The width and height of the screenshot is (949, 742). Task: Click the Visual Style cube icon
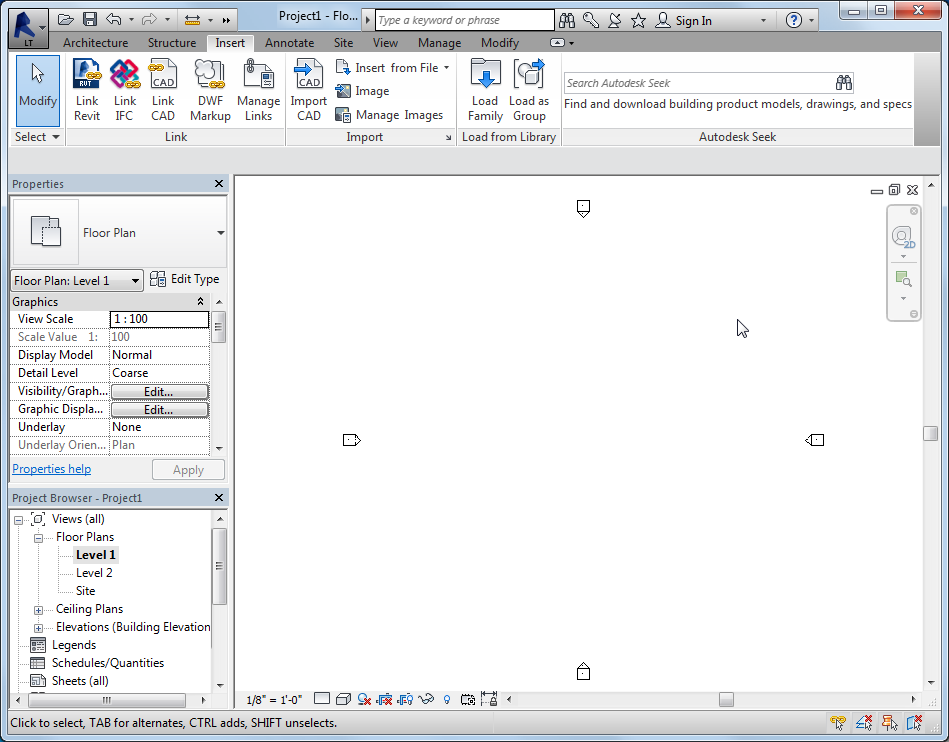(x=343, y=699)
